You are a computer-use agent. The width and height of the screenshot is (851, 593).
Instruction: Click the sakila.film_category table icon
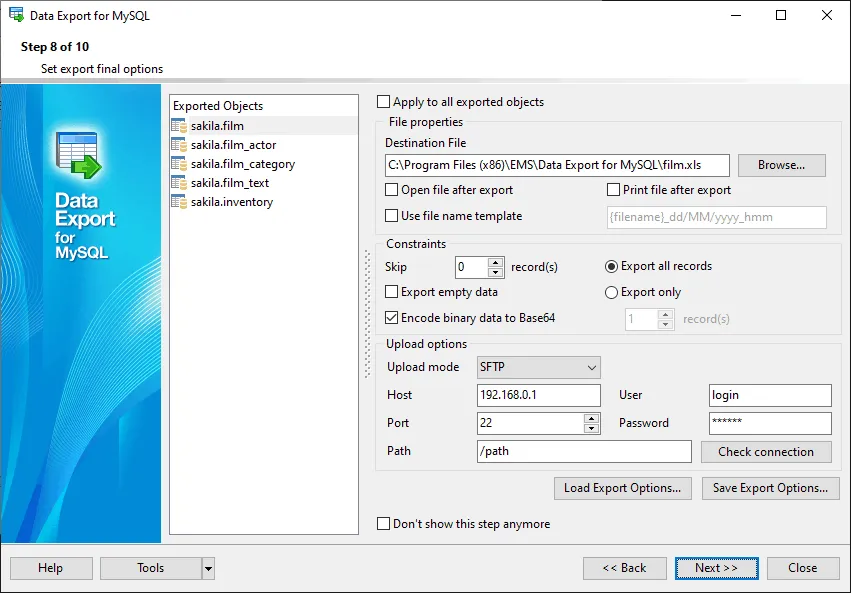tap(179, 164)
